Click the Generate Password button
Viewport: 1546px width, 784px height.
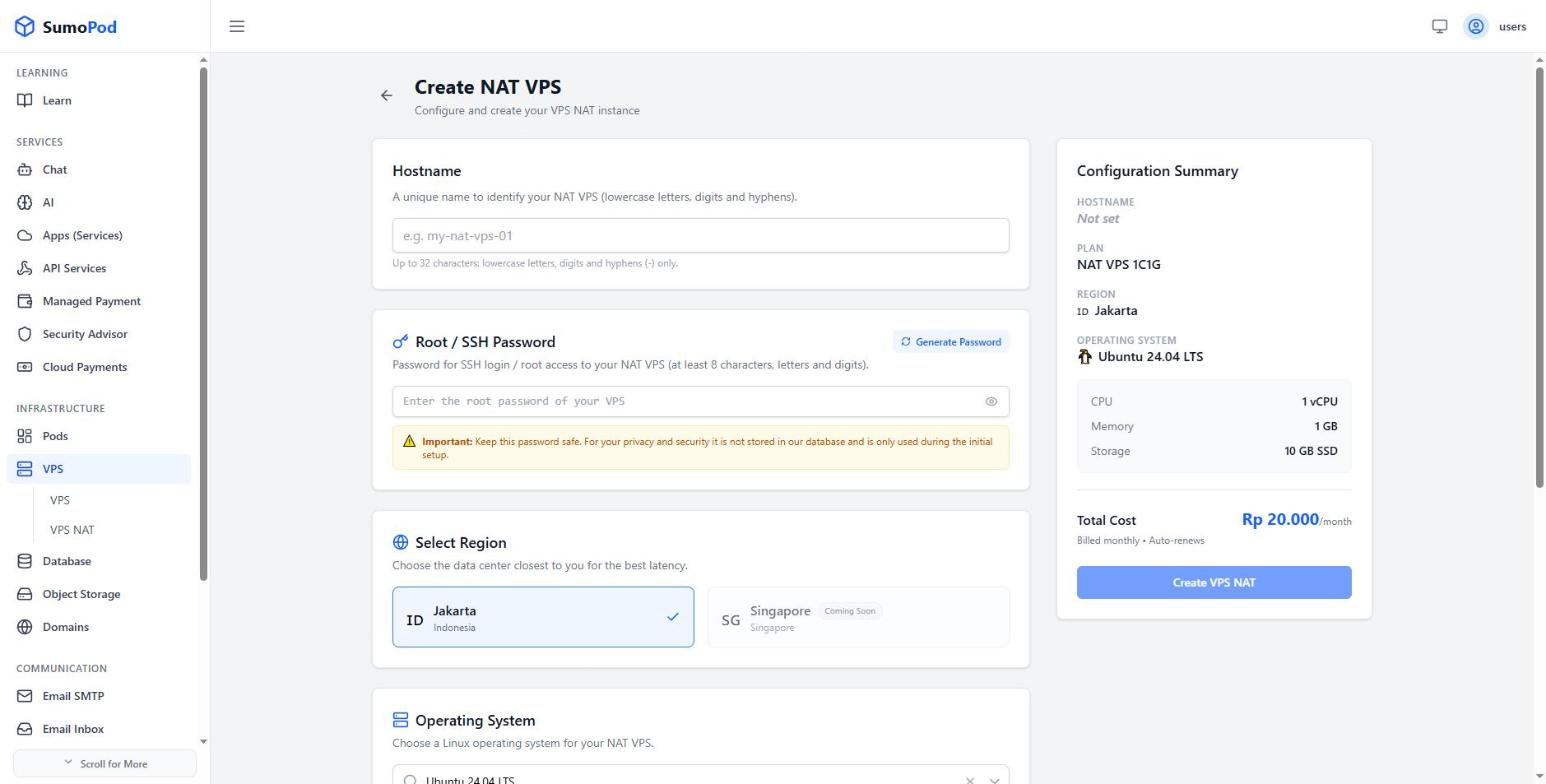[951, 342]
